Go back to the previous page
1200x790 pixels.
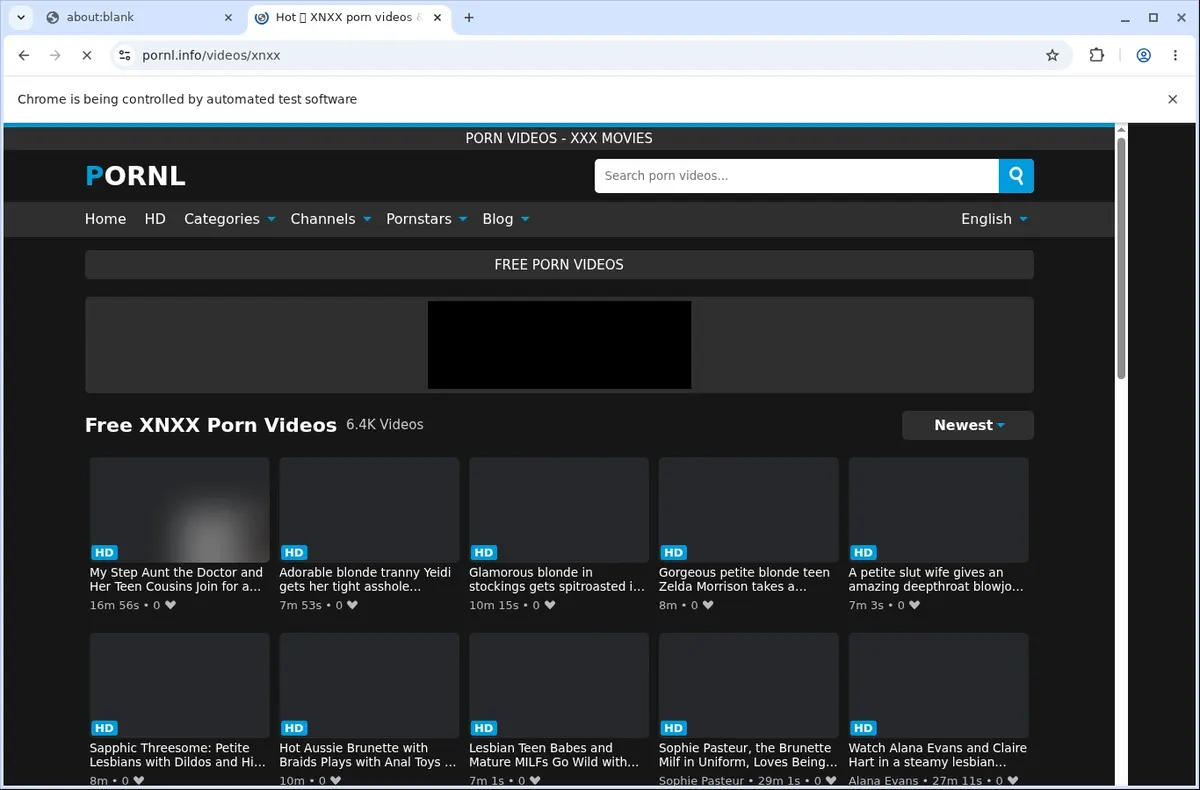tap(24, 56)
